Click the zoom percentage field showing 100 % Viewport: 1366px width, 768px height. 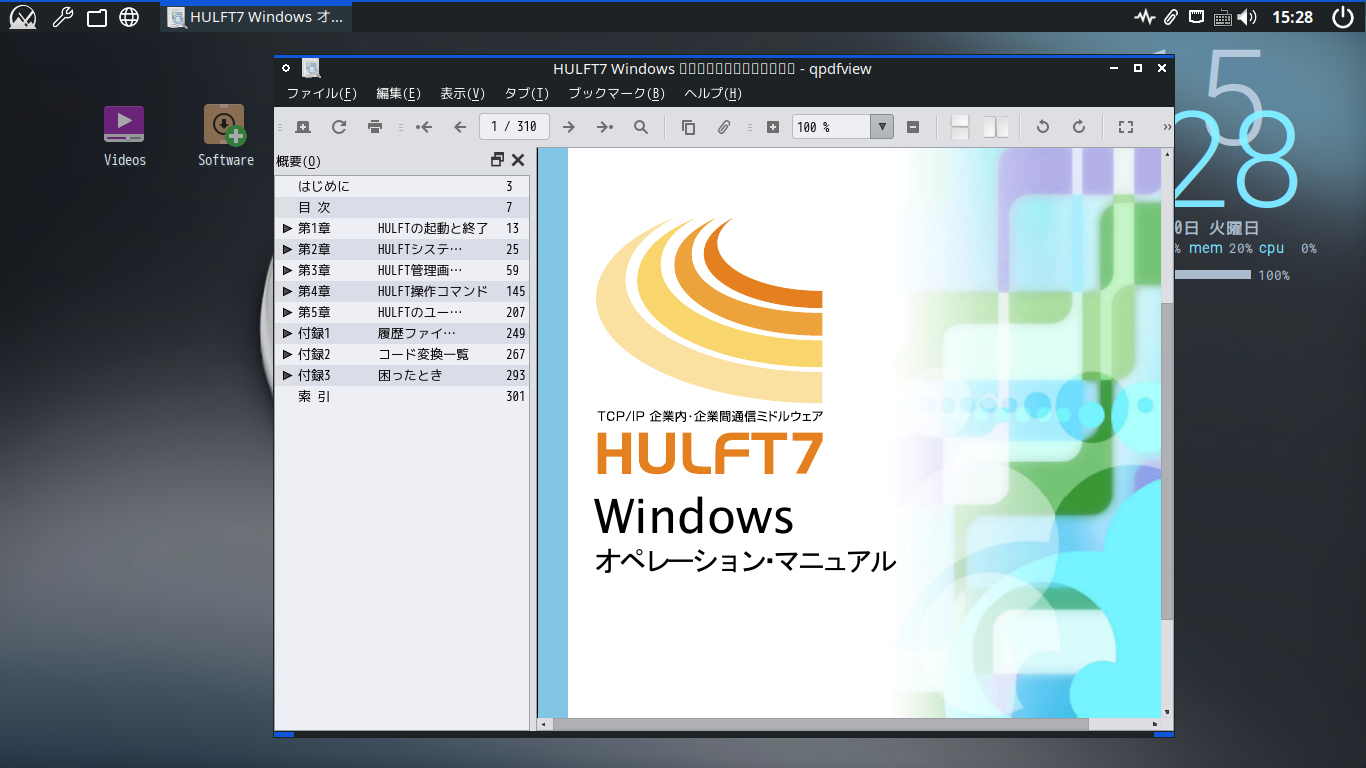[831, 127]
